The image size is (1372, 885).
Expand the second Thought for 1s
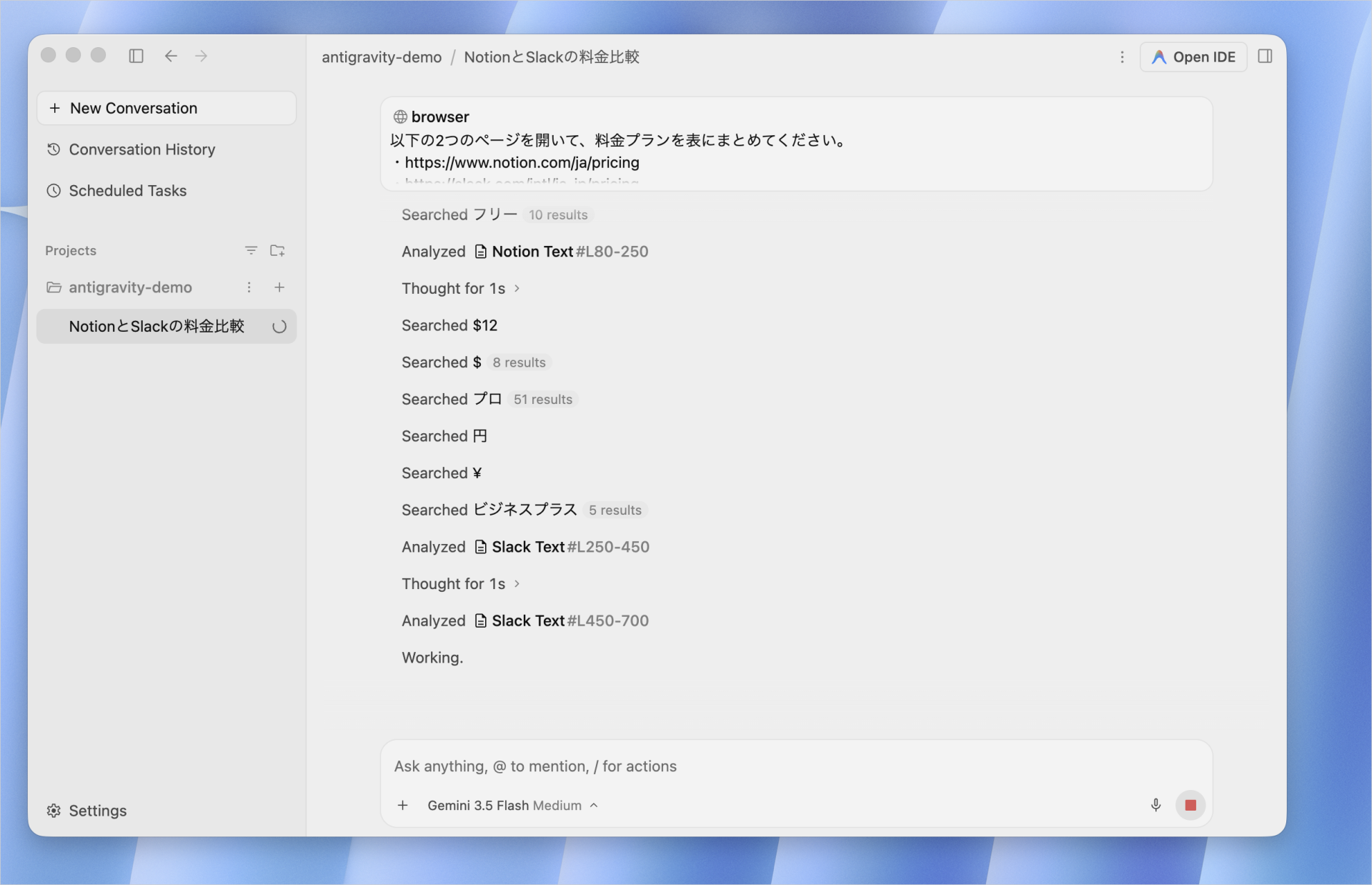pos(461,584)
